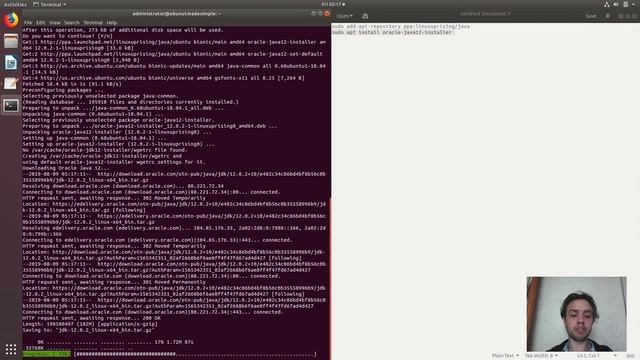640x360 pixels.
Task: Click Save in the text editor
Action: 591,16
